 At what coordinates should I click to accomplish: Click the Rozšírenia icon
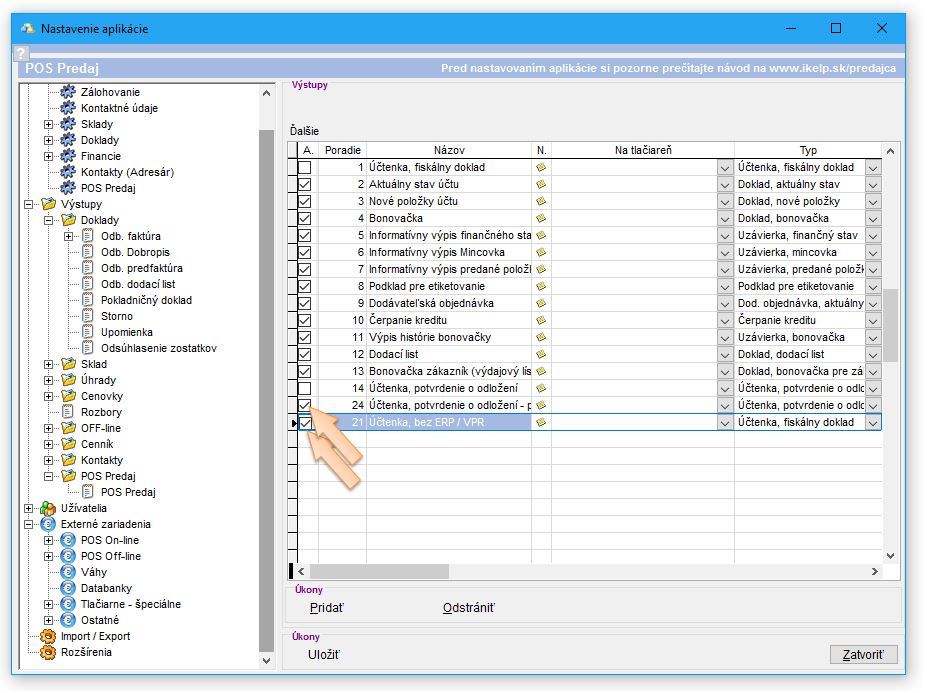(x=48, y=652)
